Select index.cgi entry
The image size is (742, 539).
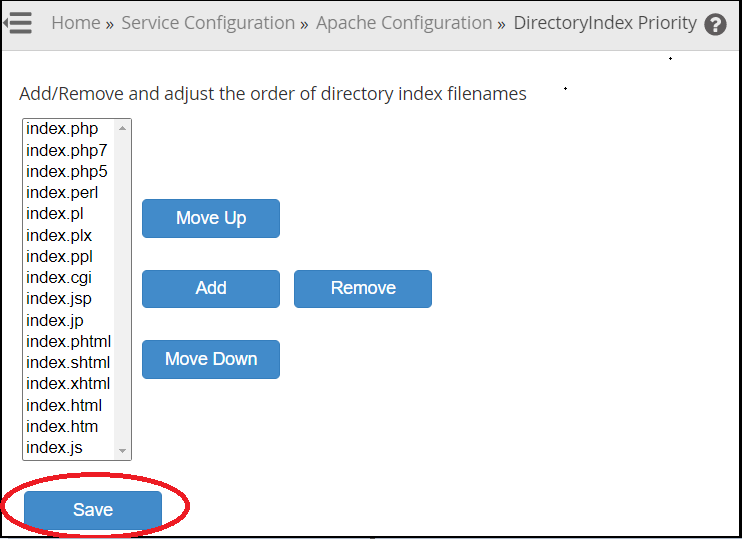pos(69,277)
